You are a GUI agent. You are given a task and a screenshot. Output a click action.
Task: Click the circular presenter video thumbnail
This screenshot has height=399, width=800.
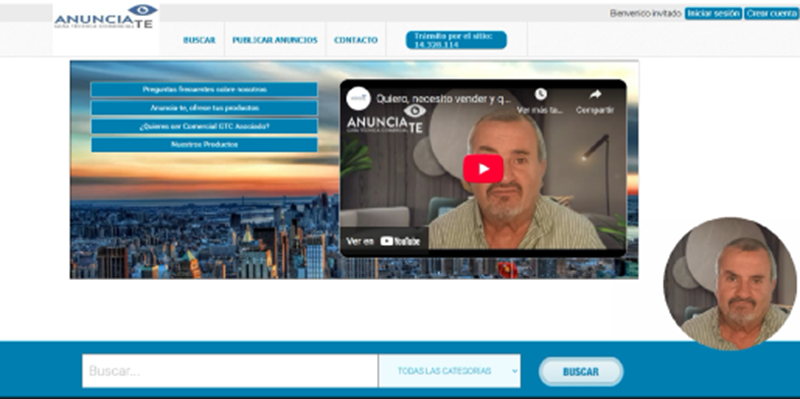coord(730,284)
